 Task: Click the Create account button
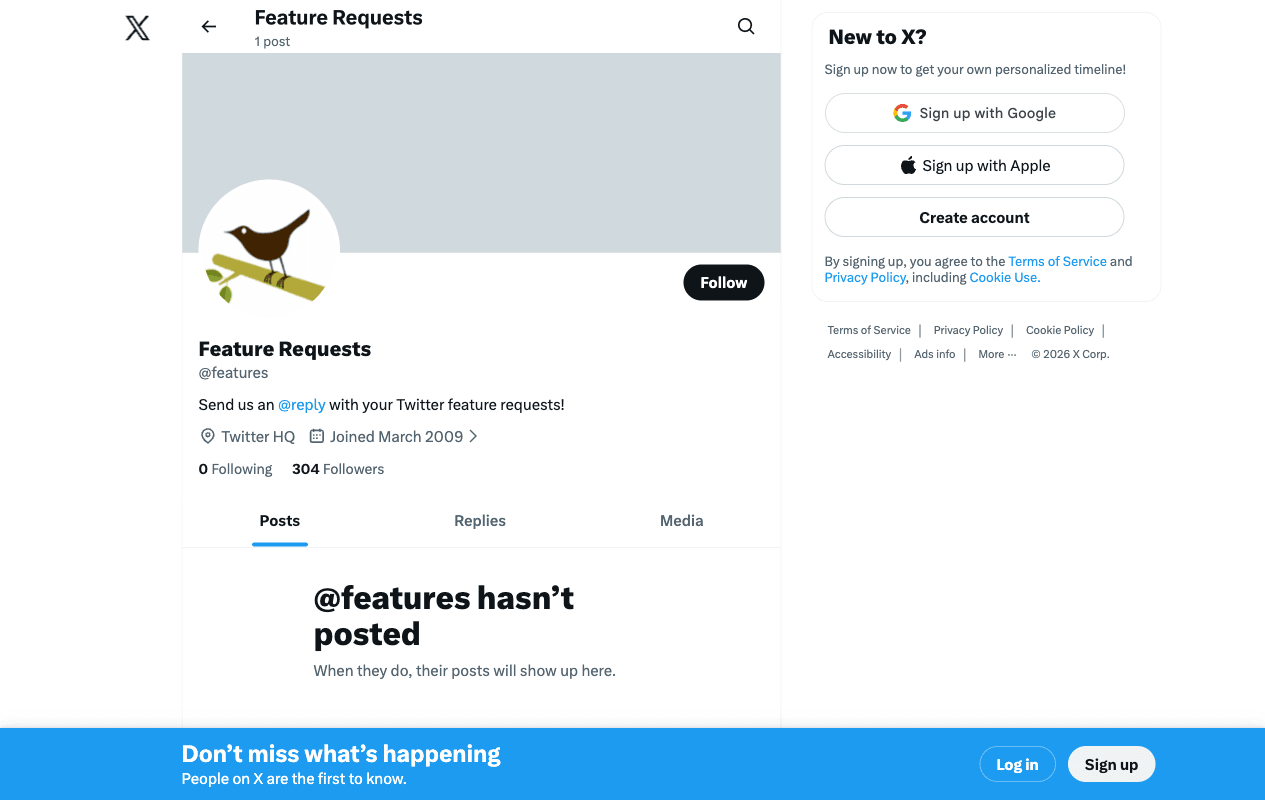(973, 217)
